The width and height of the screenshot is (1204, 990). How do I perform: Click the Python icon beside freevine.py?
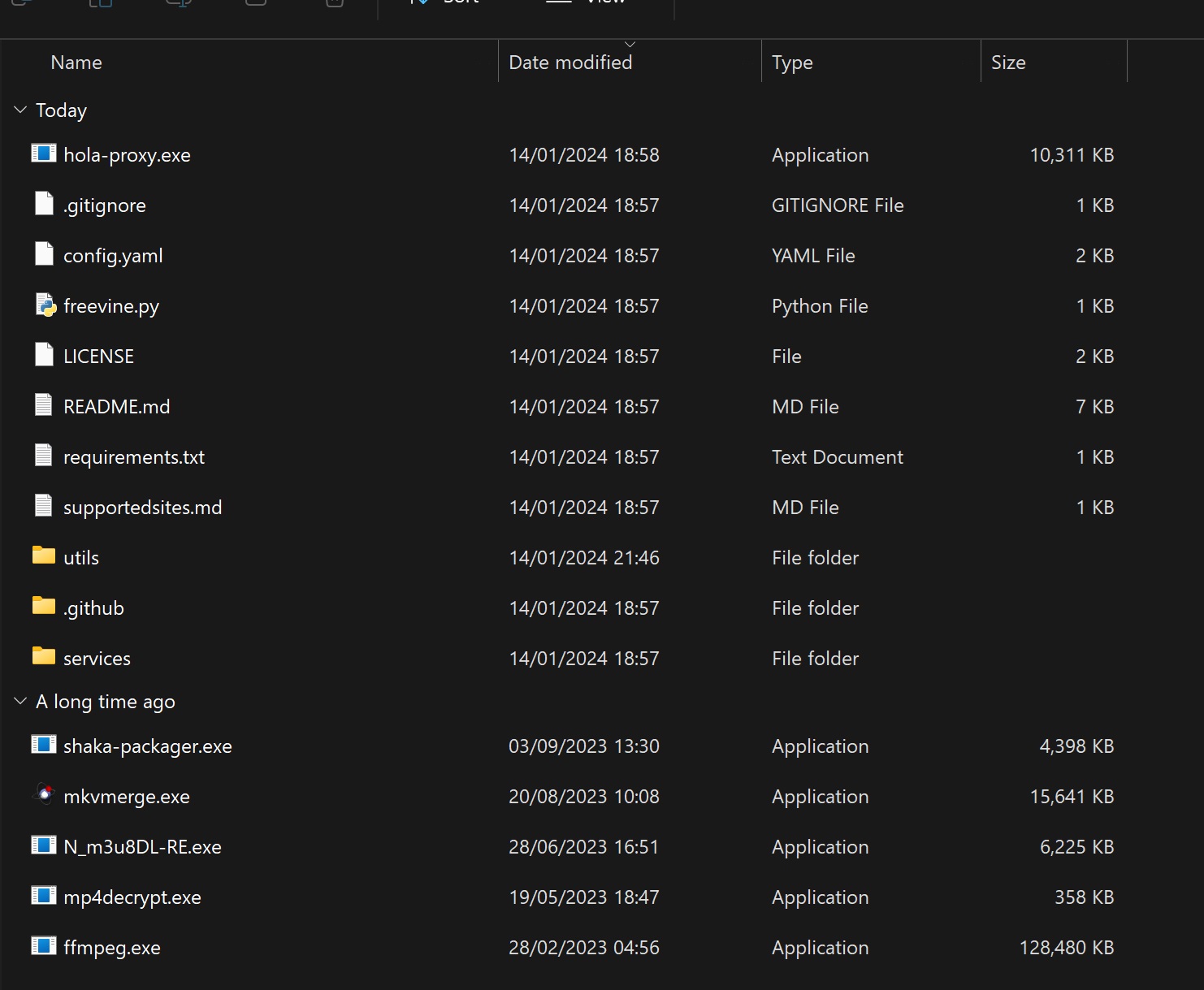(45, 305)
